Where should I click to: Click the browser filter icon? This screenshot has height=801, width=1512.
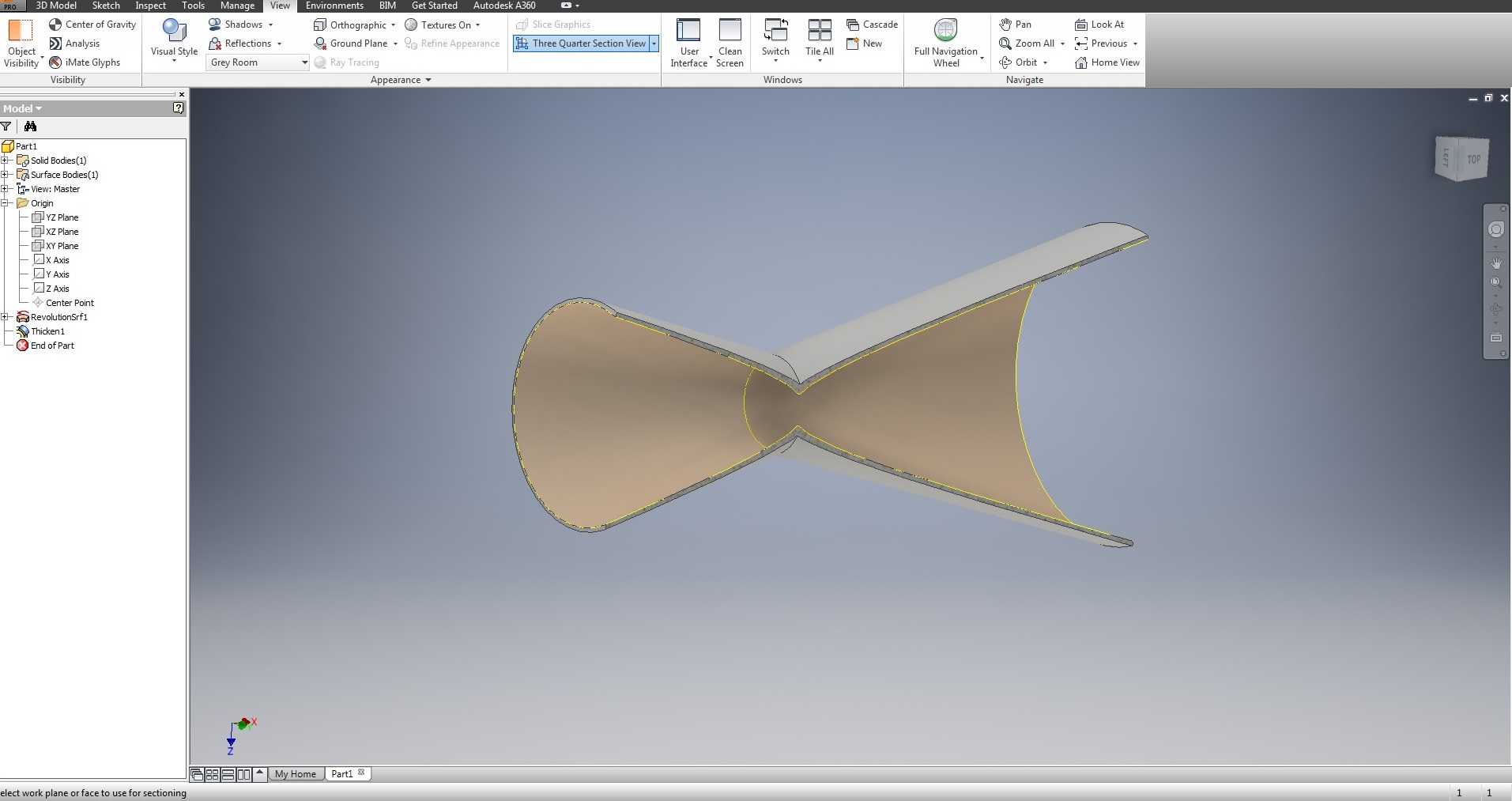coord(6,127)
